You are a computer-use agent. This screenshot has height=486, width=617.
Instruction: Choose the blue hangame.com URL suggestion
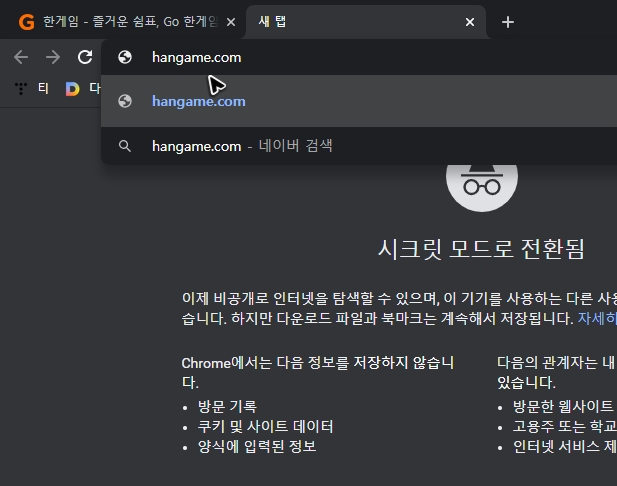point(199,102)
